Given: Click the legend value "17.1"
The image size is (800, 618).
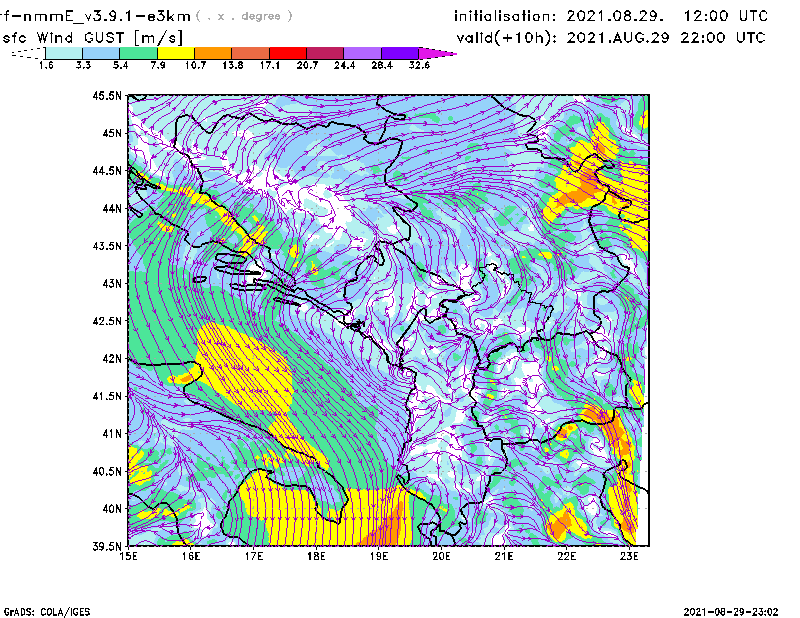Looking at the screenshot, I should click(270, 65).
